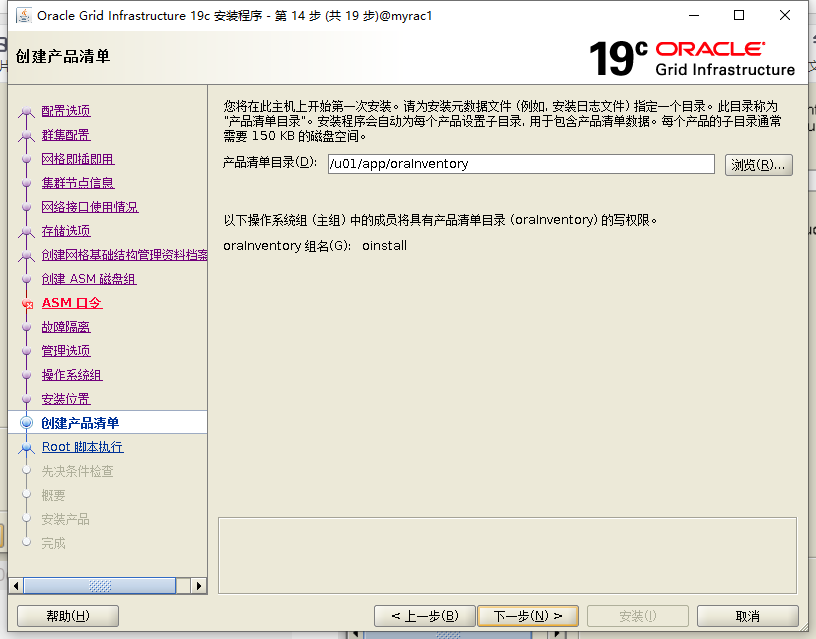
Task: Click the 帮助(H) help button
Action: coord(68,616)
